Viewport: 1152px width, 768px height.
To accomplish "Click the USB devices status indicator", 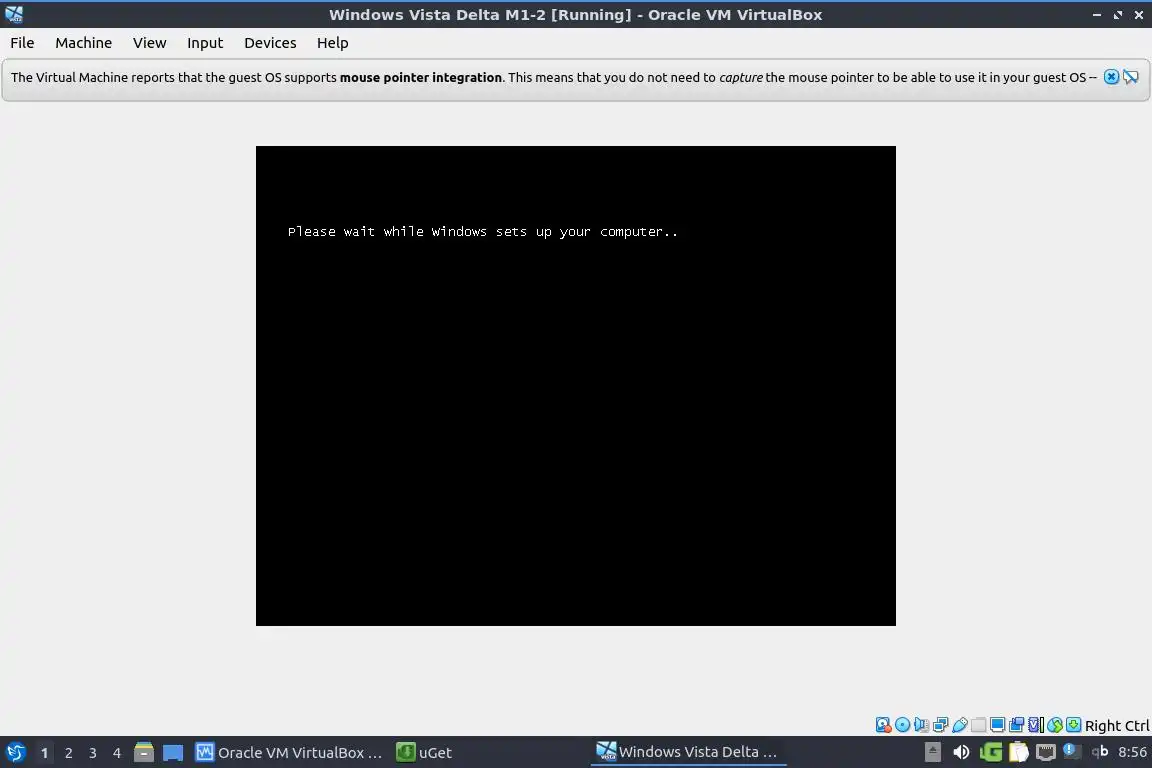I will click(960, 725).
